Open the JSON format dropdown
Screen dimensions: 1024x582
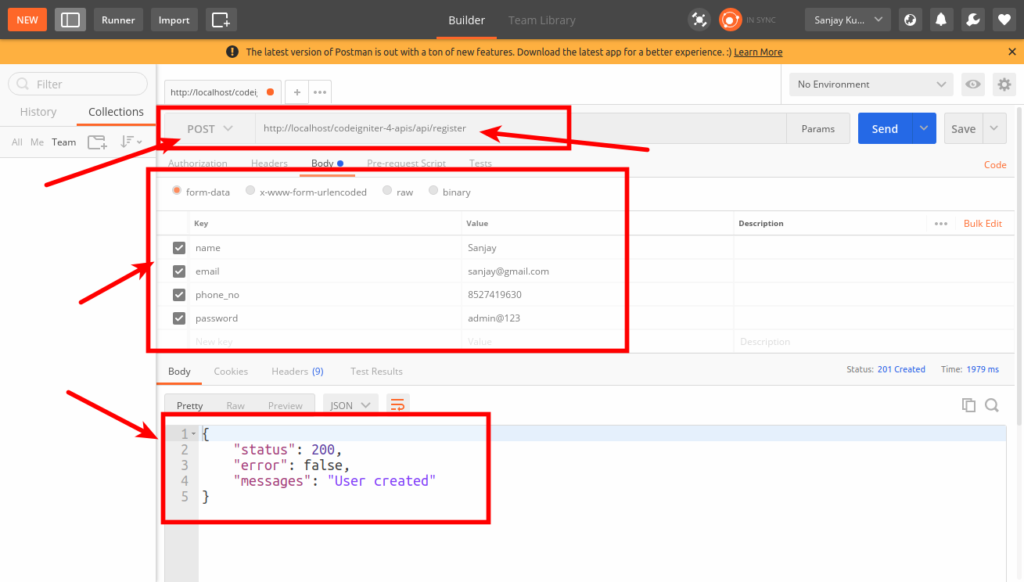pos(351,405)
